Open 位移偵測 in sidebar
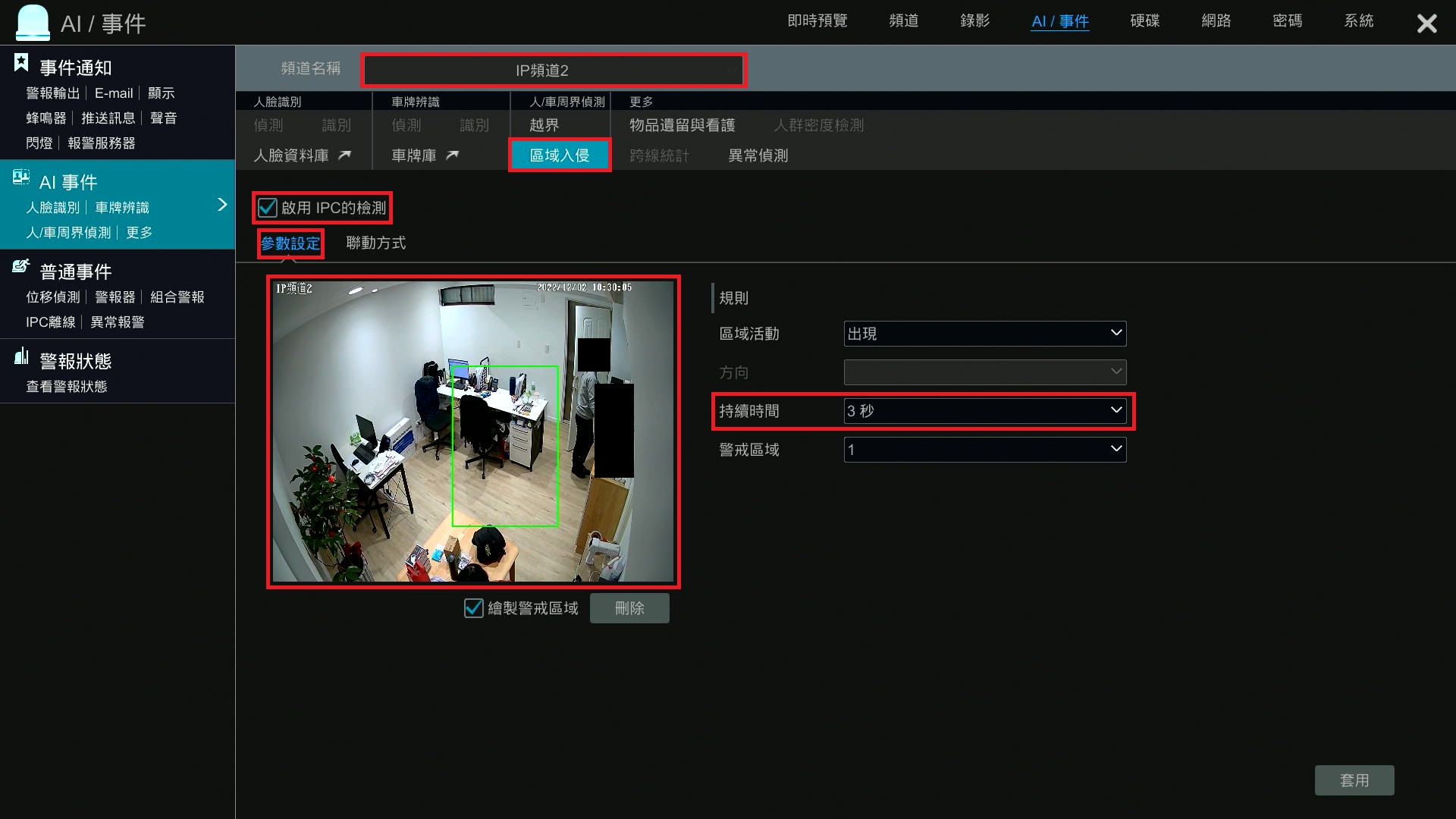 [x=53, y=297]
